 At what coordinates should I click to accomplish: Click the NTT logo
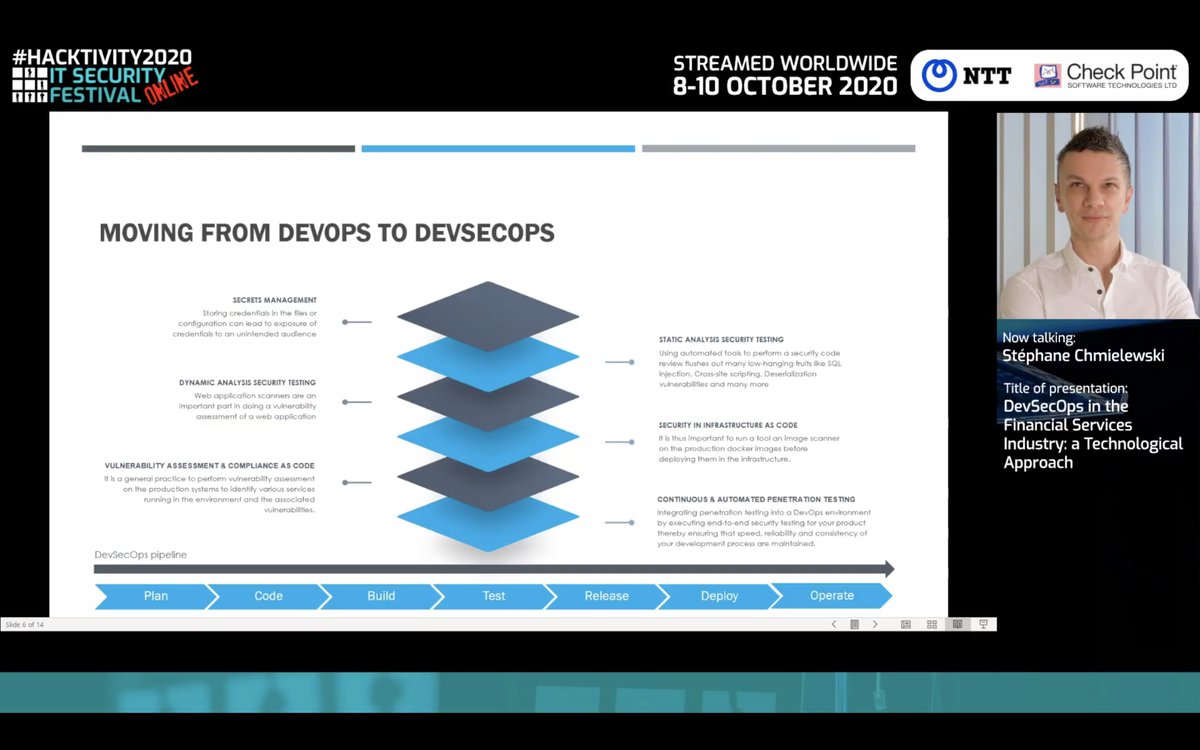(966, 75)
